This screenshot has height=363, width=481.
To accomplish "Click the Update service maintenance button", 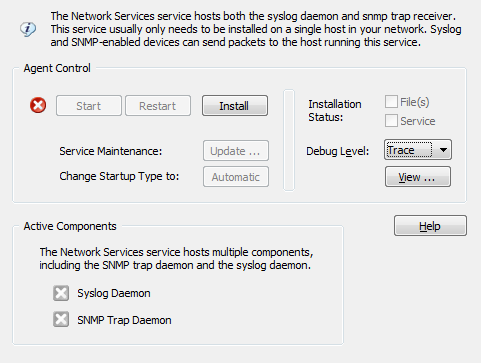I will click(x=236, y=151).
